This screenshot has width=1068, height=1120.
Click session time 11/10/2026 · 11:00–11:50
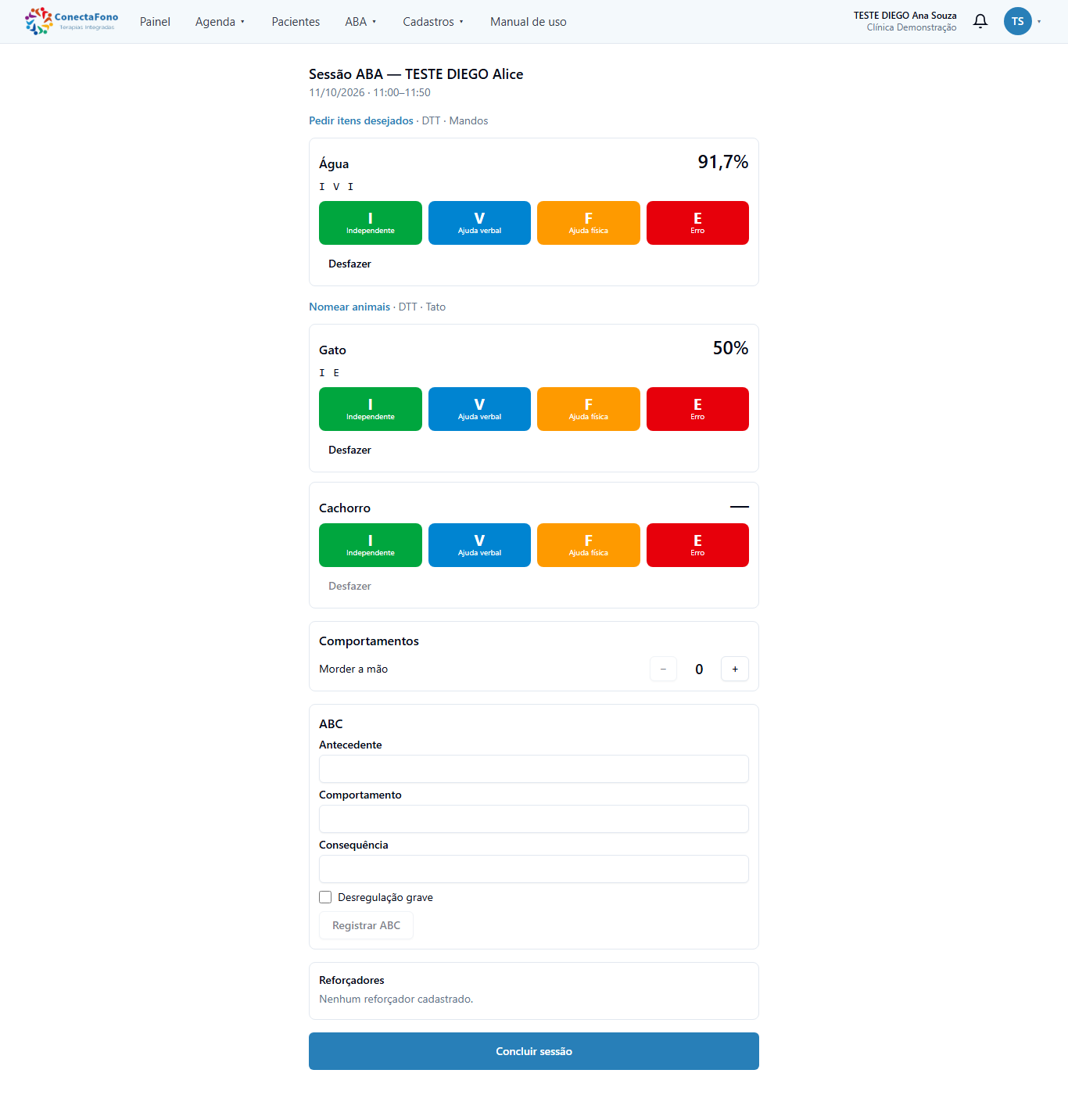click(370, 92)
